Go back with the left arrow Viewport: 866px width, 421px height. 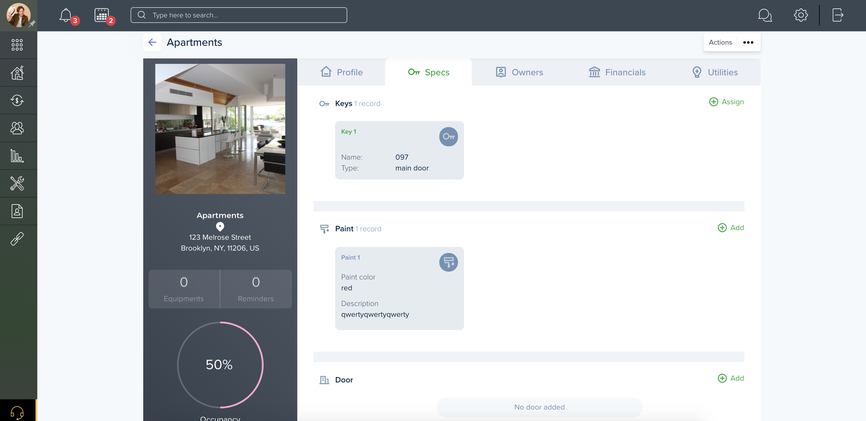(152, 43)
